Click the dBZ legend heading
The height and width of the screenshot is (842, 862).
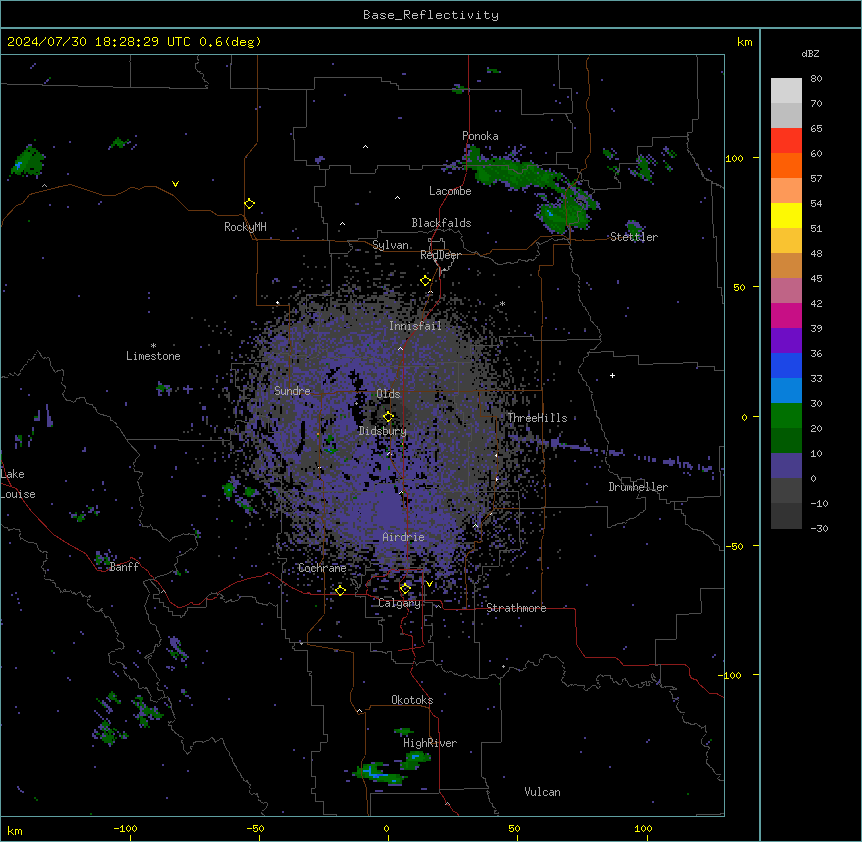810,53
